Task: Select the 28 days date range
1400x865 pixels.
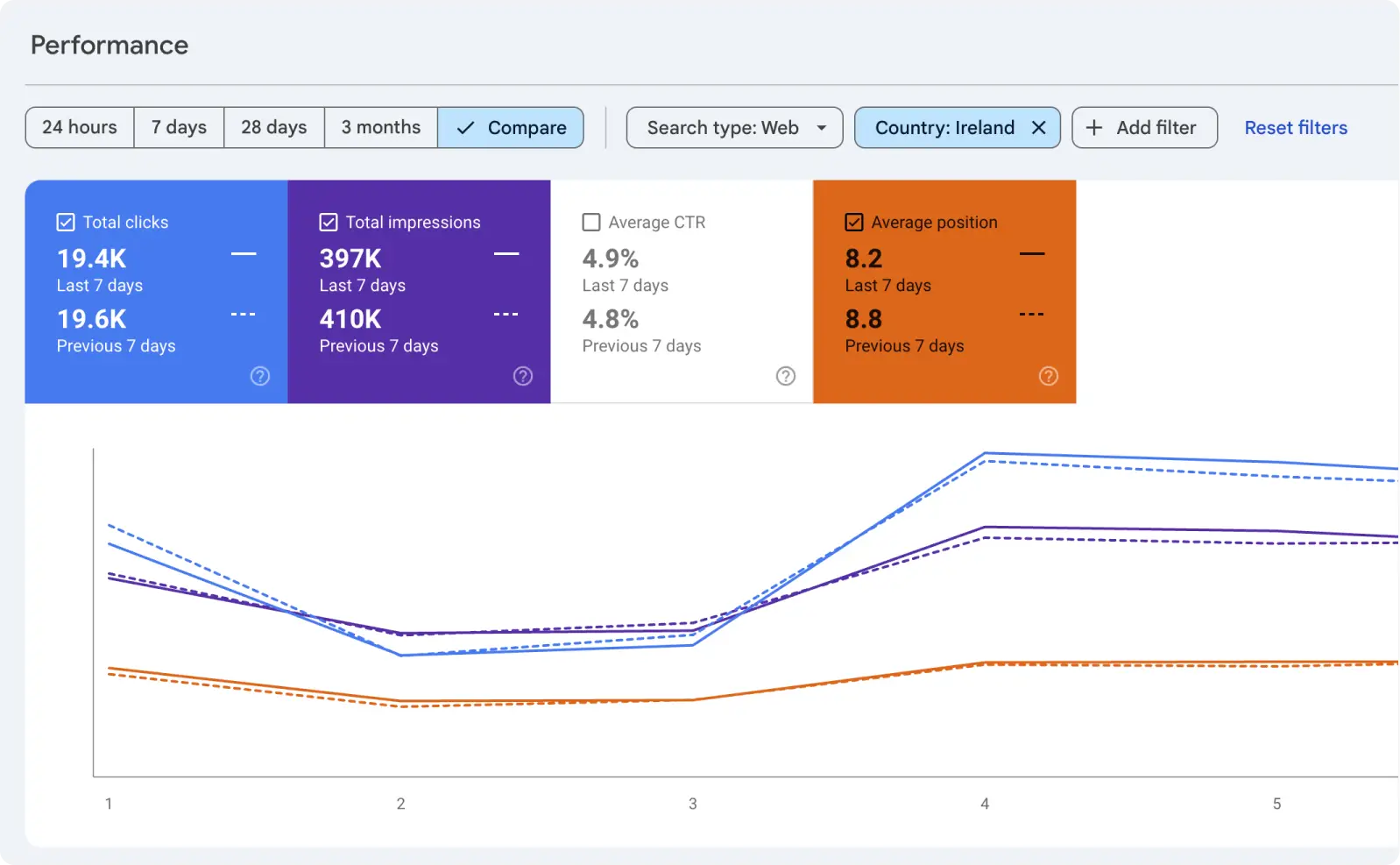Action: coord(274,128)
